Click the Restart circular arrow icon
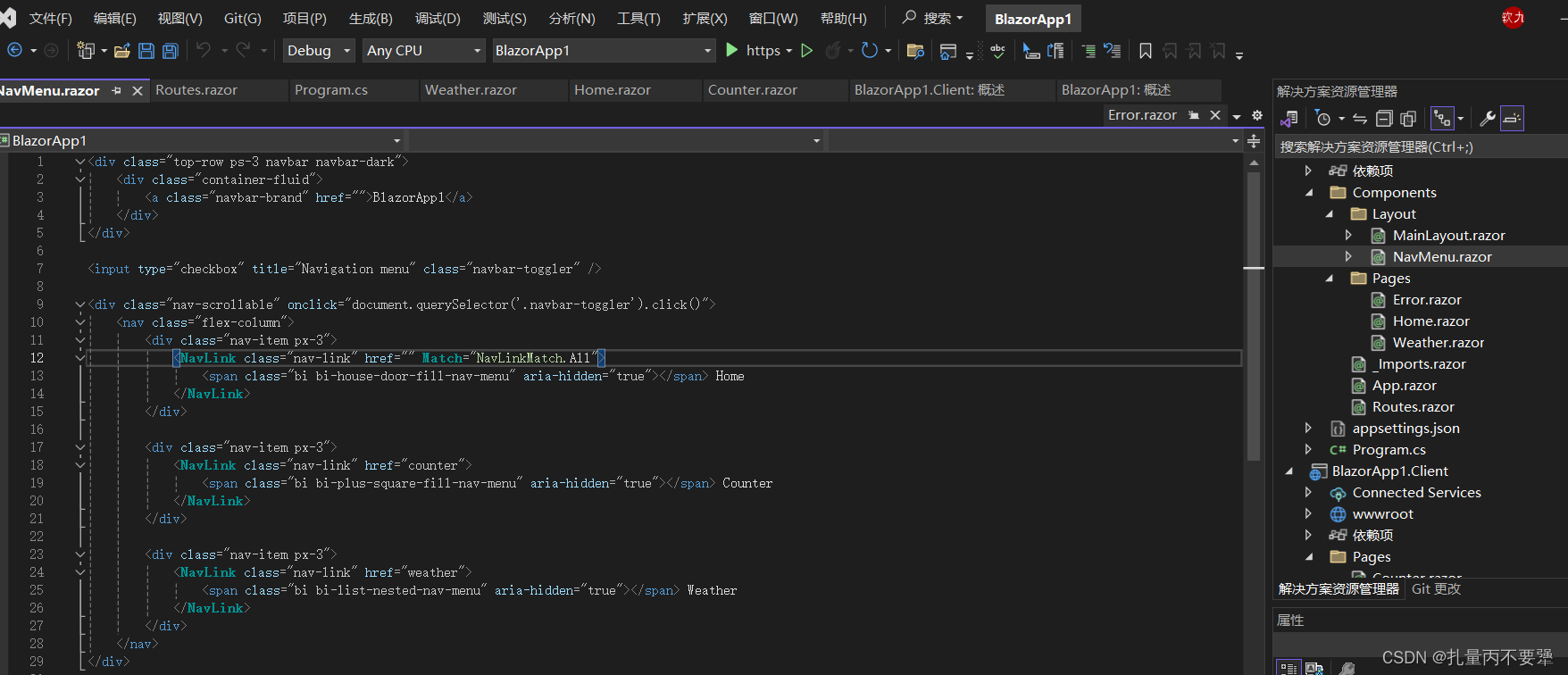The width and height of the screenshot is (1568, 675). [x=870, y=51]
